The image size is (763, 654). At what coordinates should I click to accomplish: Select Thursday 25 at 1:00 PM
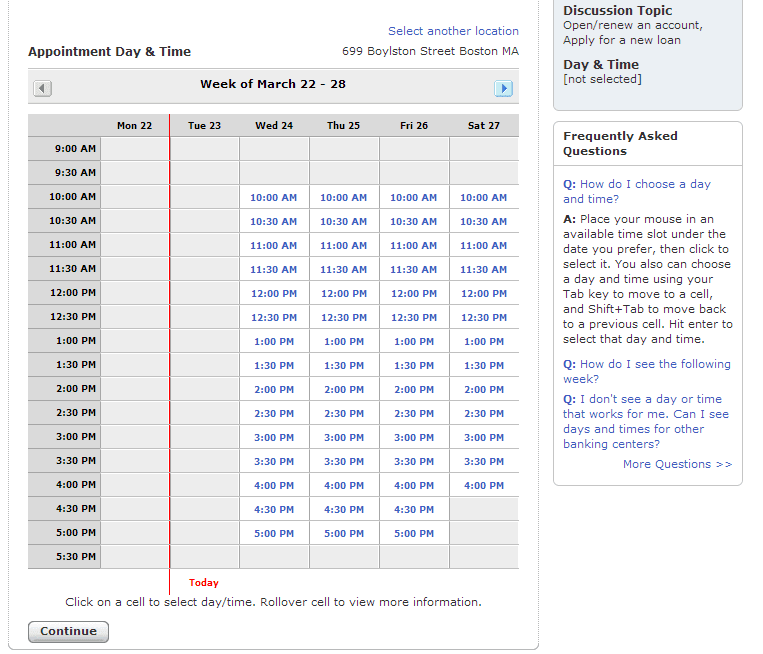click(x=344, y=342)
